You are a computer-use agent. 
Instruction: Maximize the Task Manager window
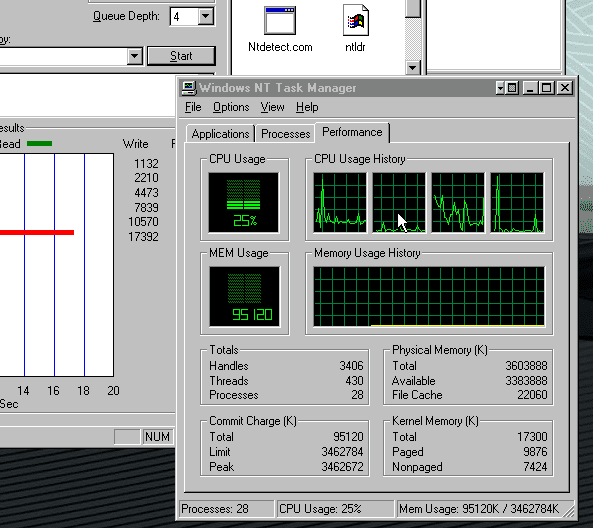(x=546, y=88)
